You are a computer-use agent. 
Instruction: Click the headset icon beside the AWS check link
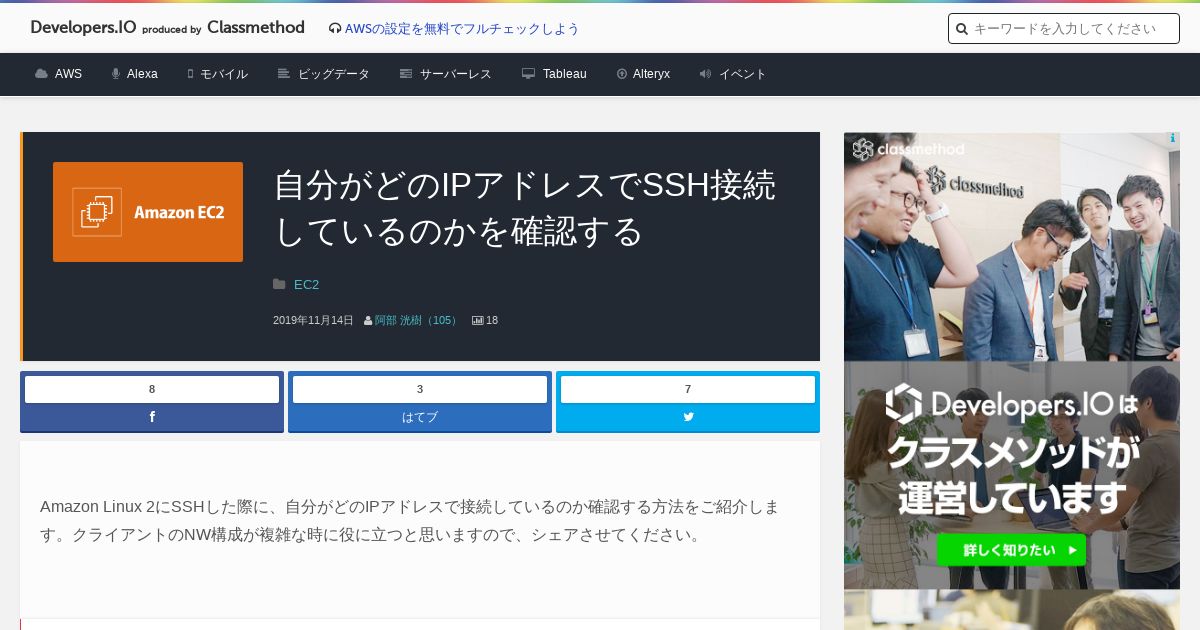pos(335,29)
